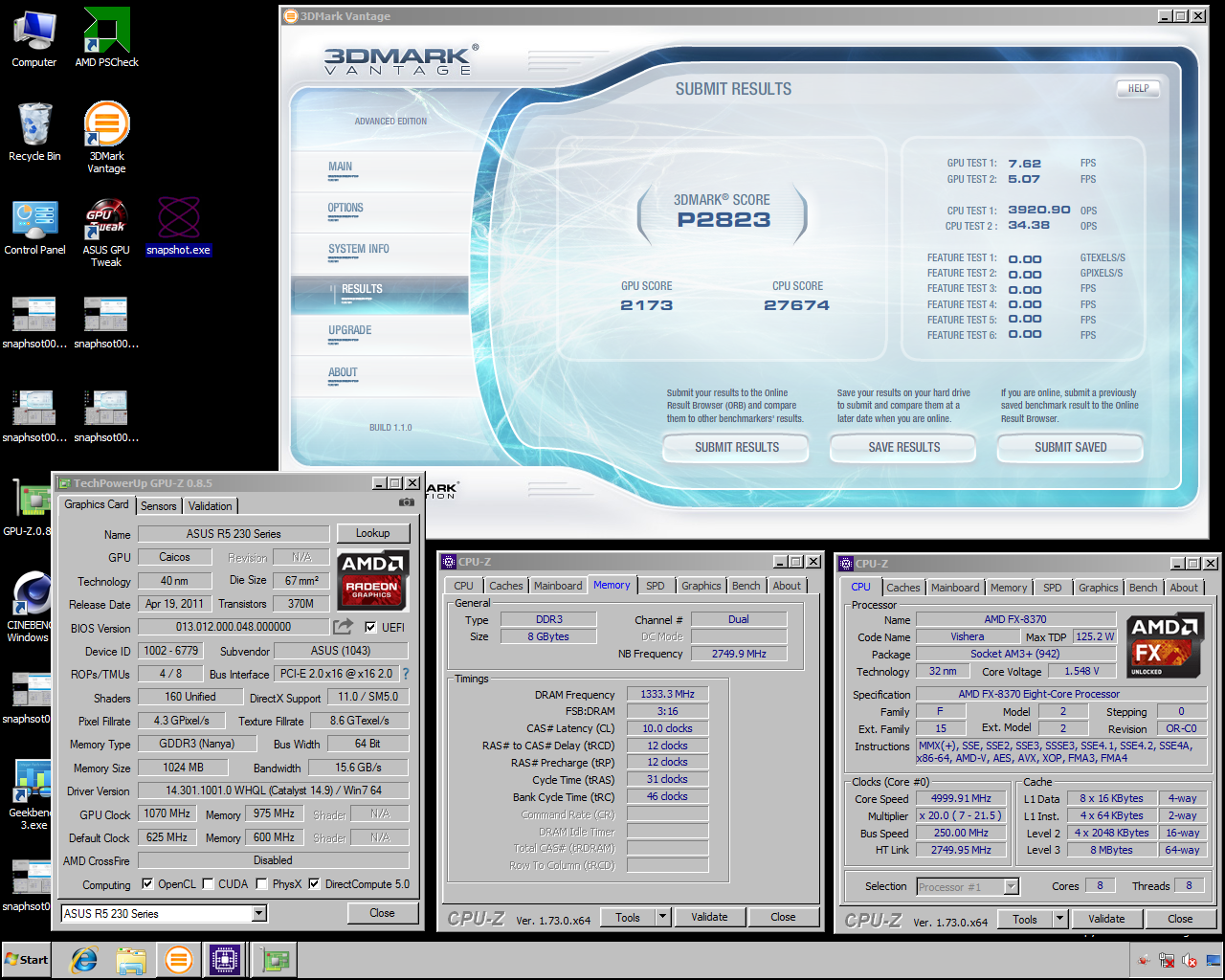Click the HELP button in 3DMark Vantage

coord(1138,88)
